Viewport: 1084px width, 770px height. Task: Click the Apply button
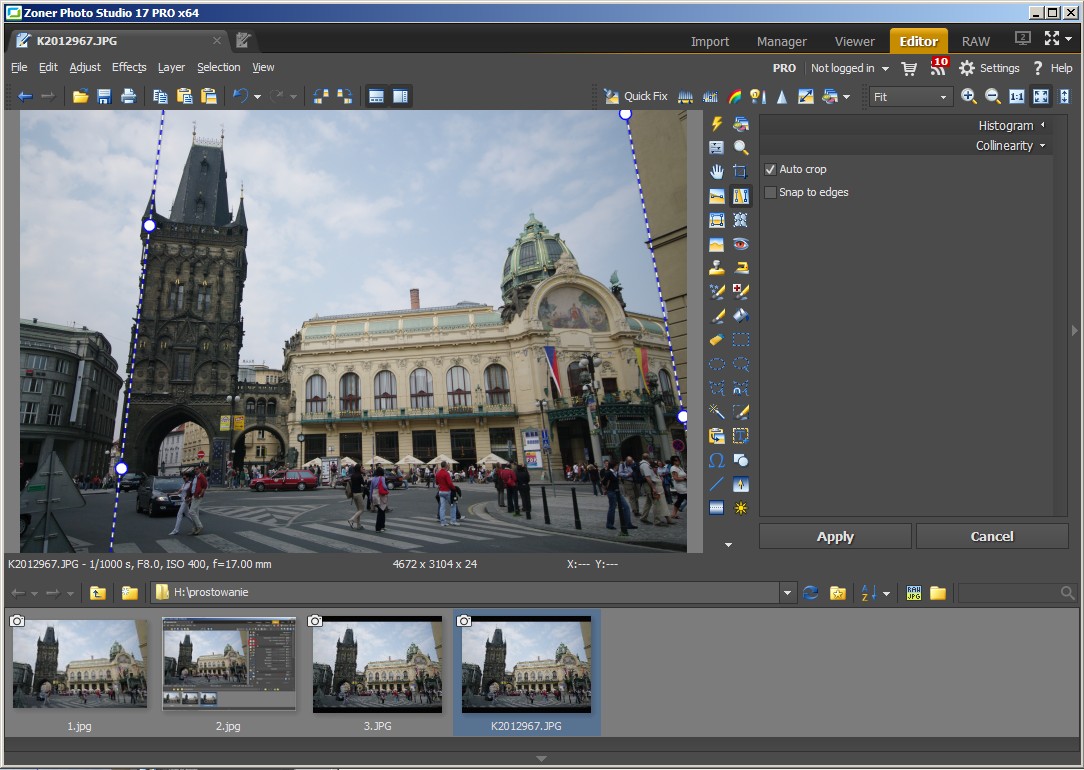[835, 537]
